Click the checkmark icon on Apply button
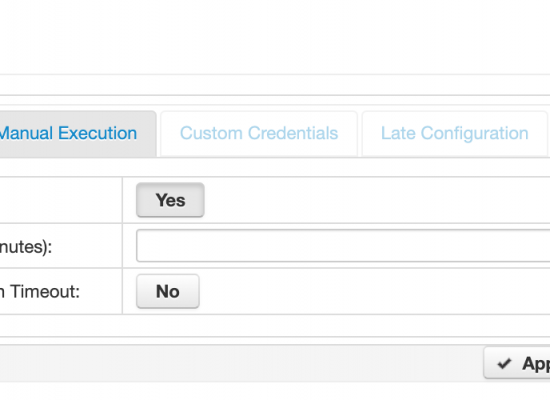Viewport: 550px width, 400px height. pos(504,364)
